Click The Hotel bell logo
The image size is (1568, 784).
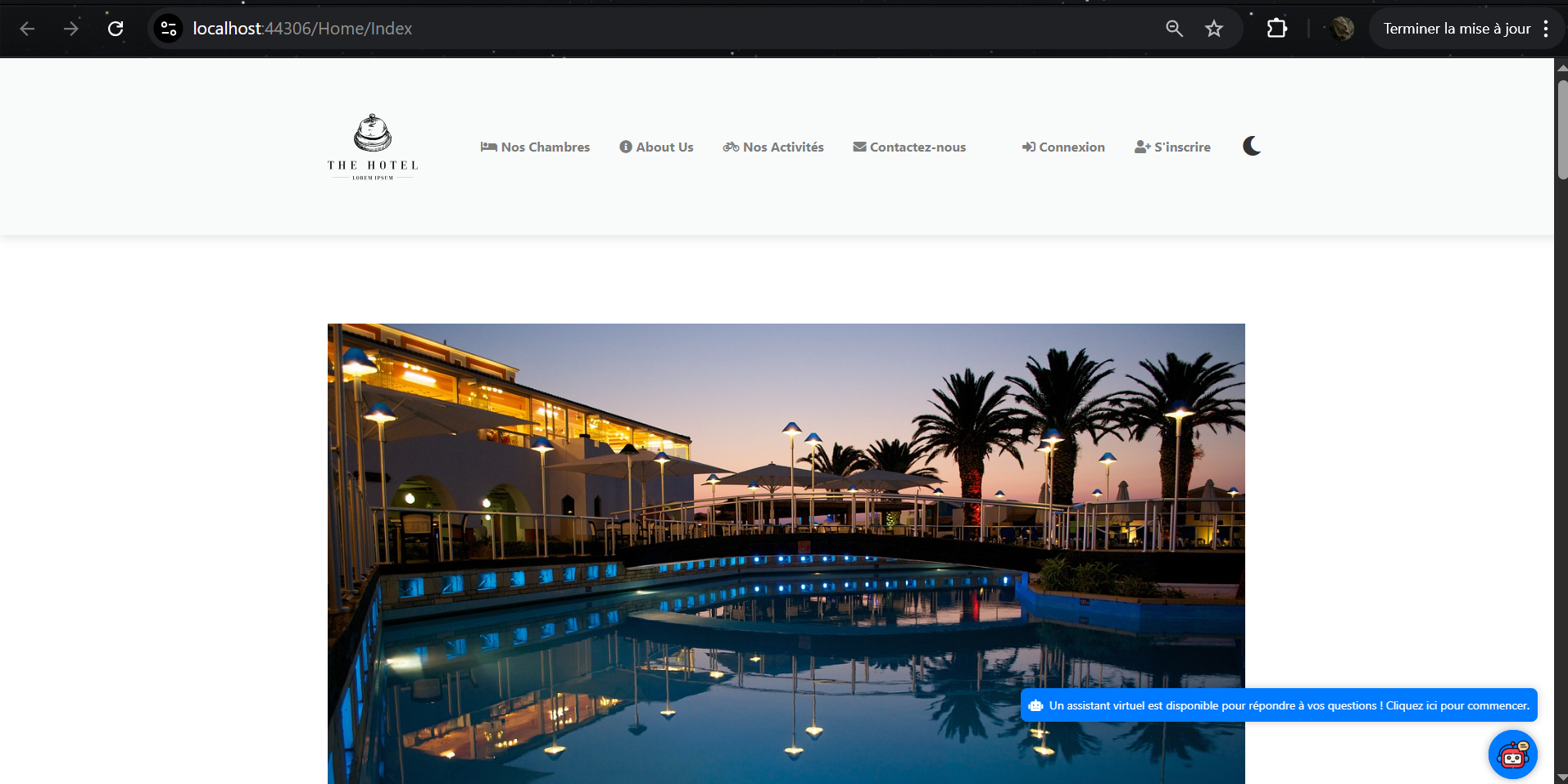tap(373, 147)
